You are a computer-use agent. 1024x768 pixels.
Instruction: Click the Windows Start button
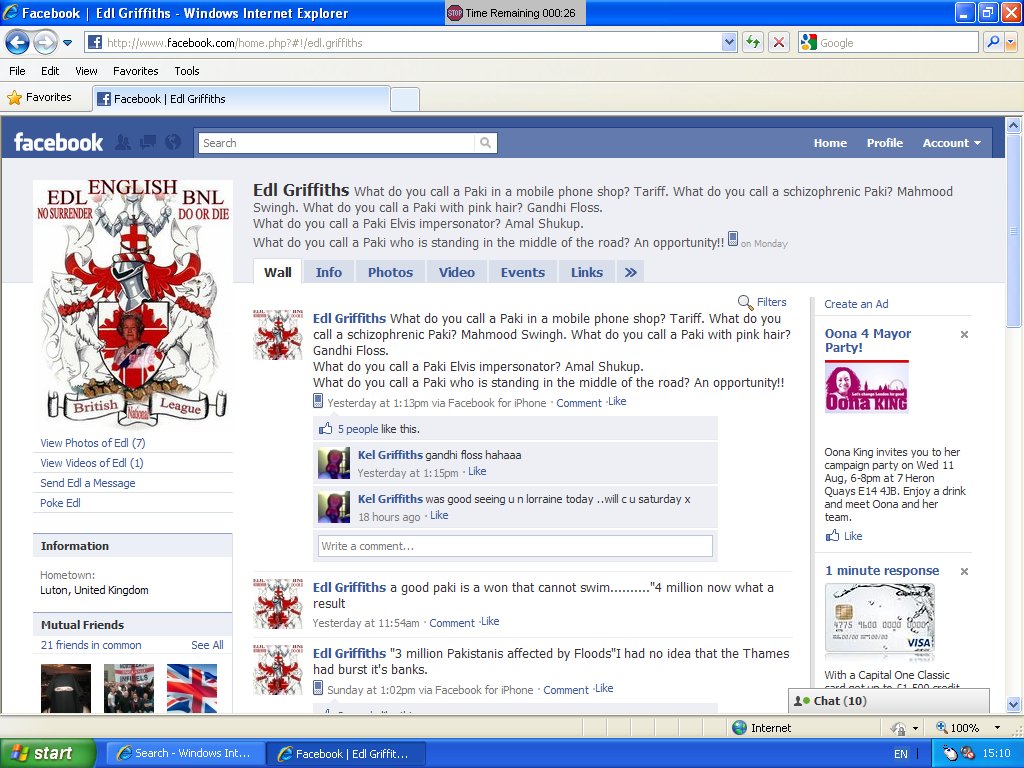pyautogui.click(x=47, y=754)
